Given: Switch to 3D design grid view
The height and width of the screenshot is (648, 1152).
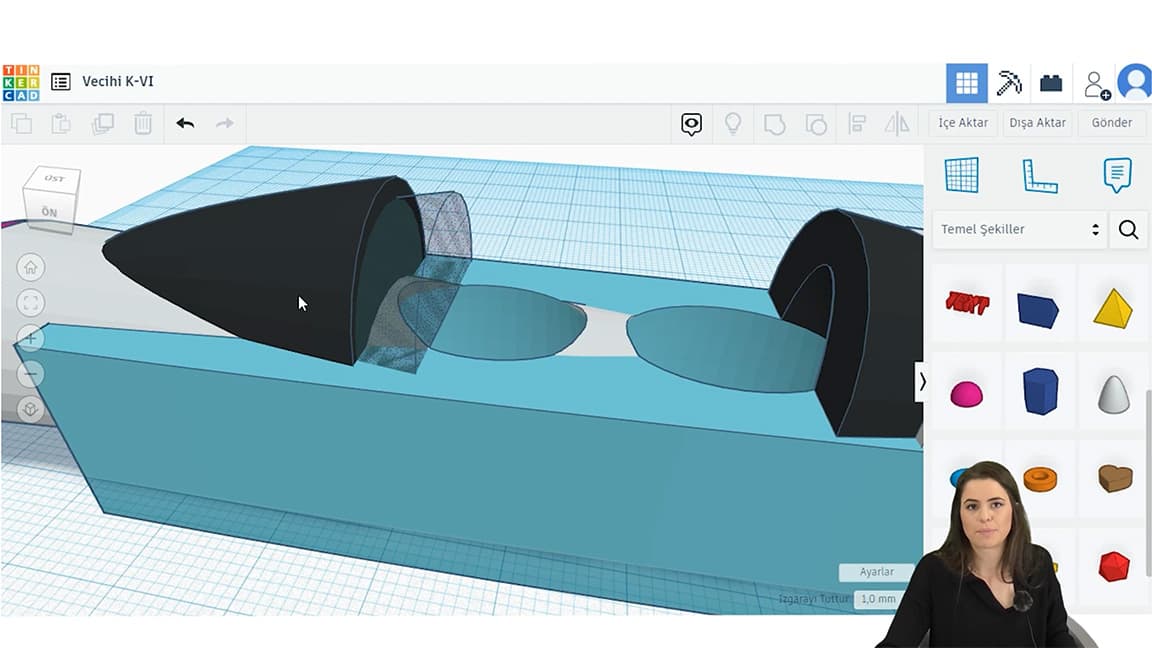Looking at the screenshot, I should tap(967, 83).
